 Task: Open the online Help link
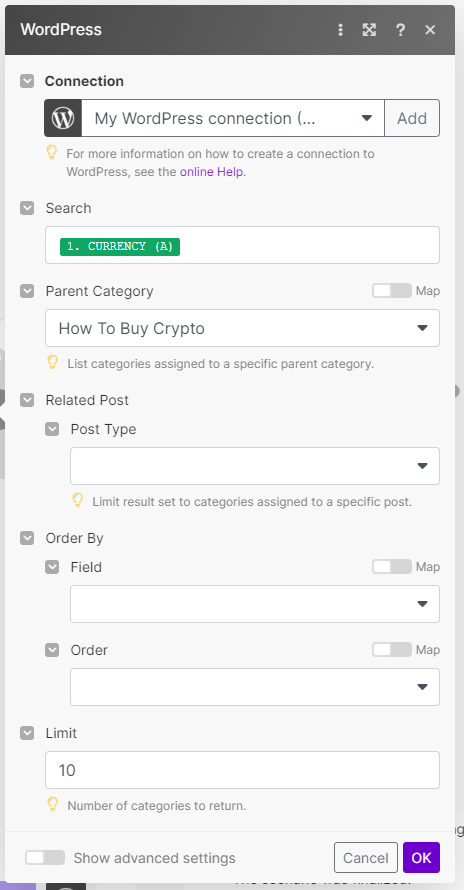point(212,172)
